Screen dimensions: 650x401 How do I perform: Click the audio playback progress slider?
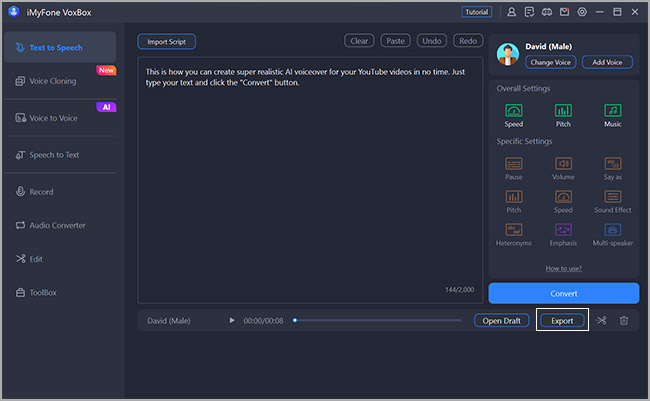pos(377,320)
